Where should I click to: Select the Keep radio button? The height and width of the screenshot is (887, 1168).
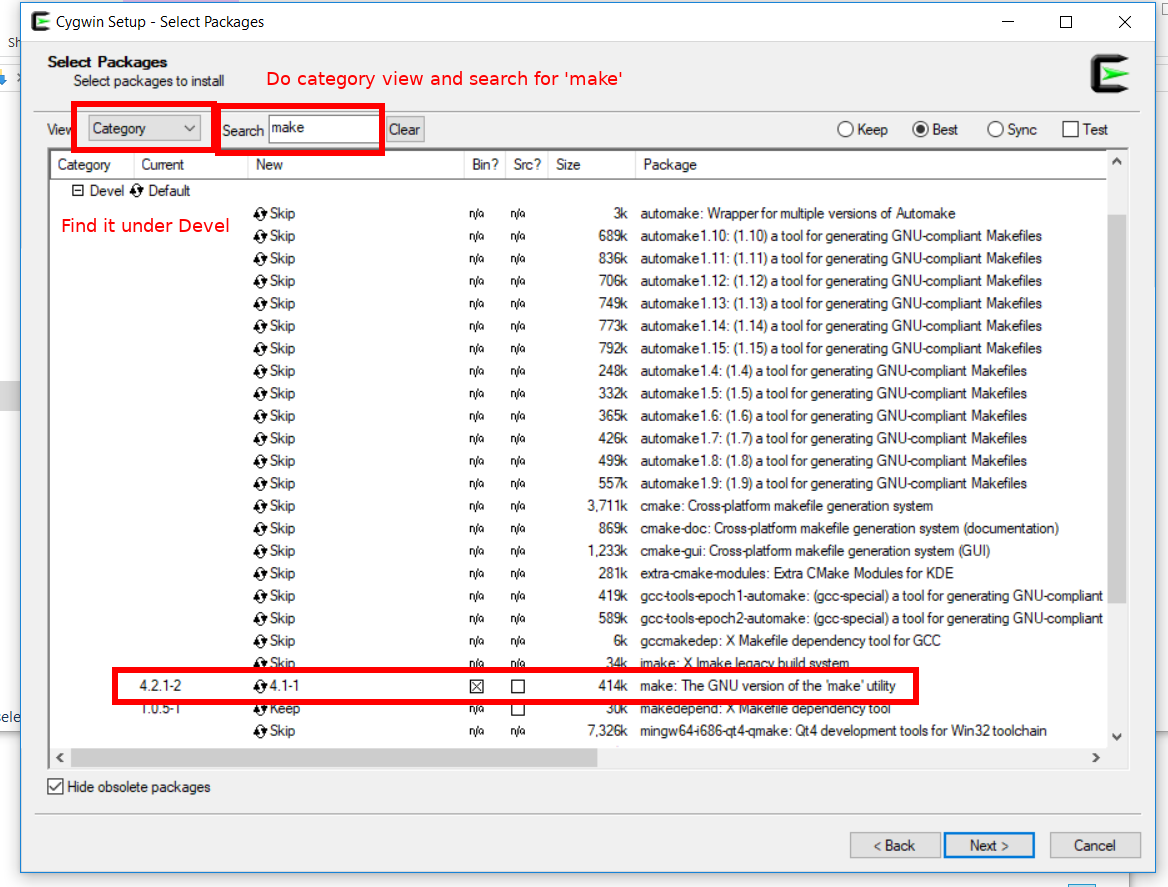click(x=845, y=130)
